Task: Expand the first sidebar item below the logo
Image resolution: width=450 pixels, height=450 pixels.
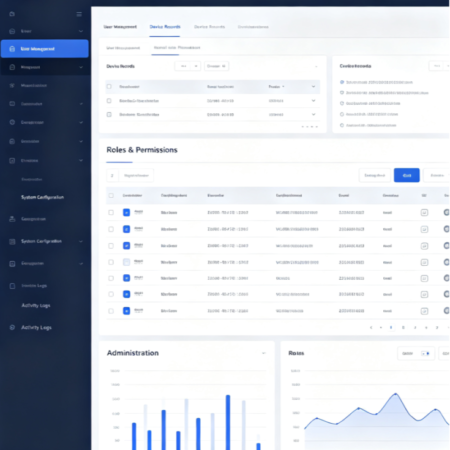Action: click(81, 31)
